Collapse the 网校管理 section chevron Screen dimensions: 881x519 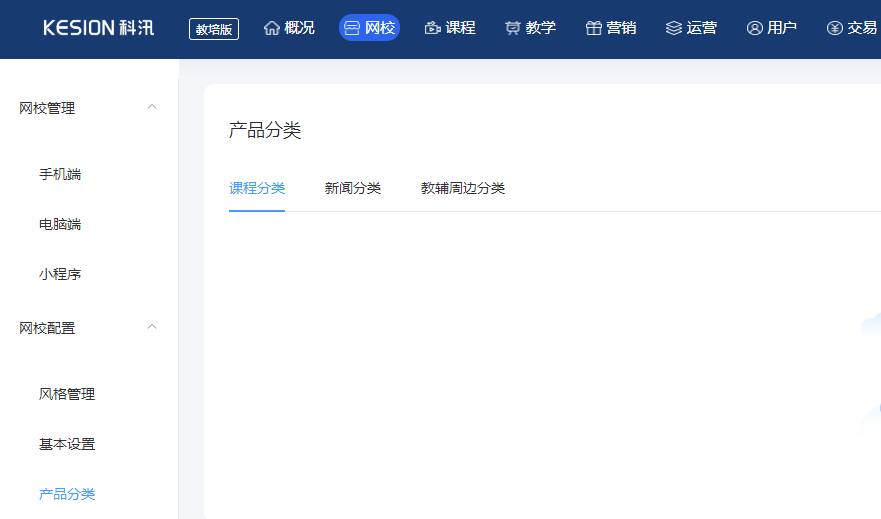click(x=152, y=107)
